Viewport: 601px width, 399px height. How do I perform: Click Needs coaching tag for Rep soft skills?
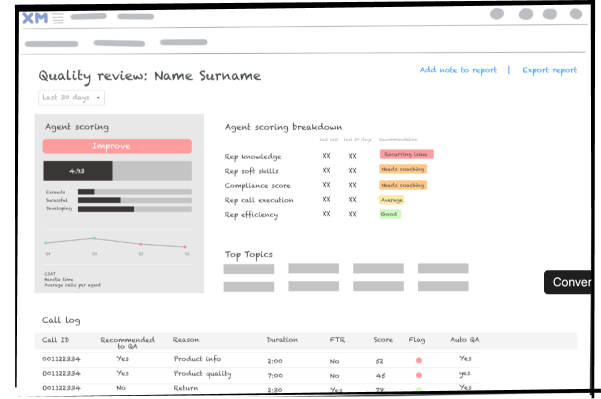coord(403,169)
